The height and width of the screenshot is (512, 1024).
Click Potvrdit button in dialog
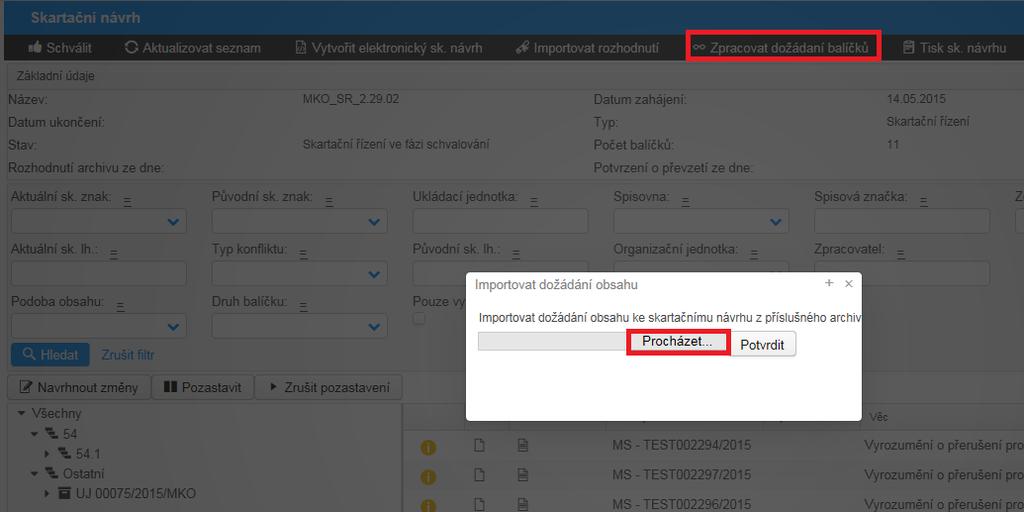762,344
